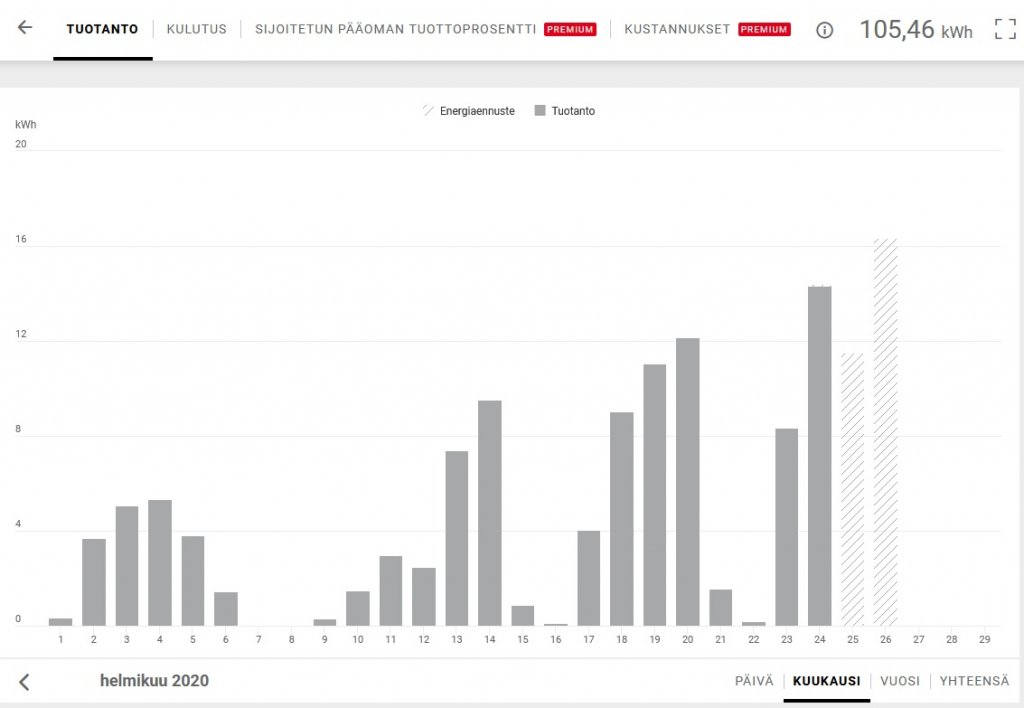Screen dimensions: 1024x708
Task: Toggle the Energiaennuste legend series
Action: [x=469, y=111]
